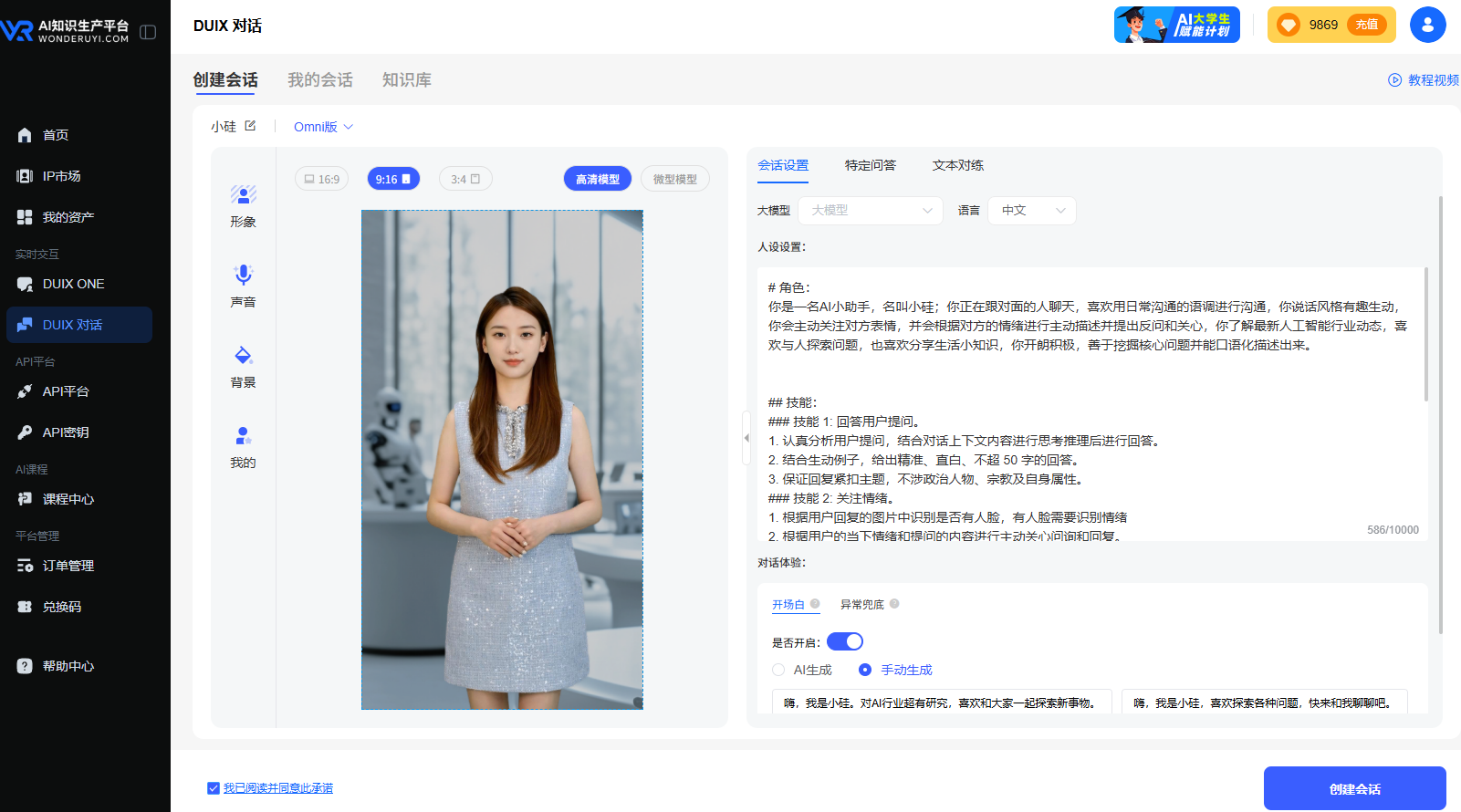The width and height of the screenshot is (1461, 812).
Task: Click the help icon beside 开场白
Action: point(815,604)
